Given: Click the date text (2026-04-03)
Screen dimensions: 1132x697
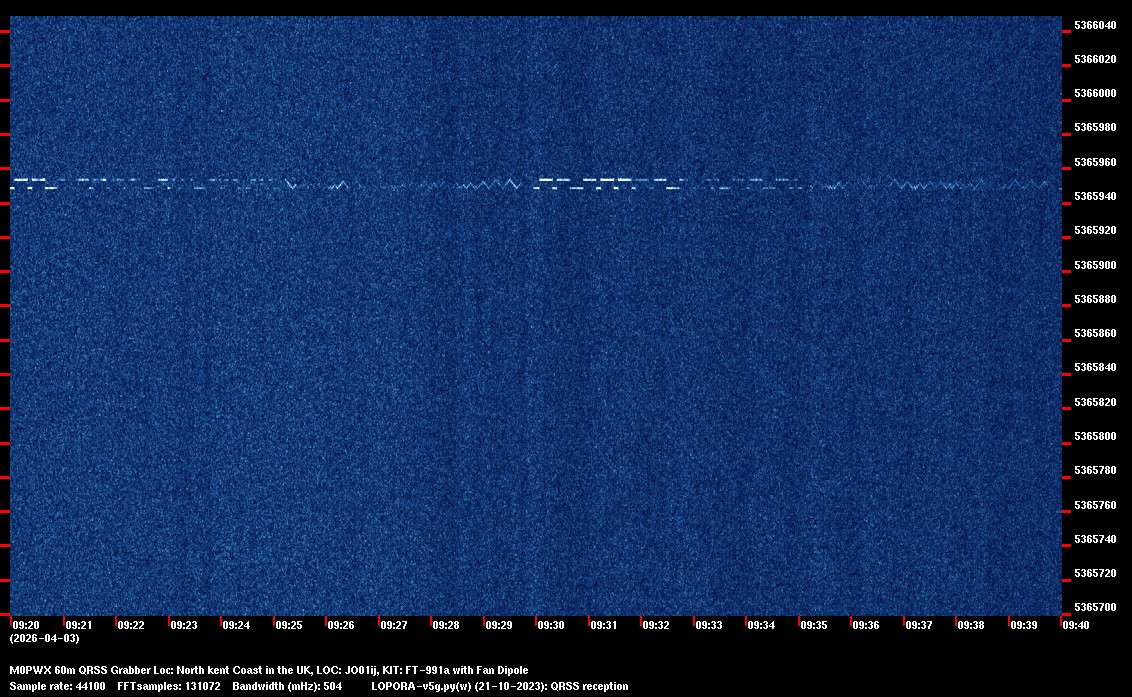Looking at the screenshot, I should point(44,638).
